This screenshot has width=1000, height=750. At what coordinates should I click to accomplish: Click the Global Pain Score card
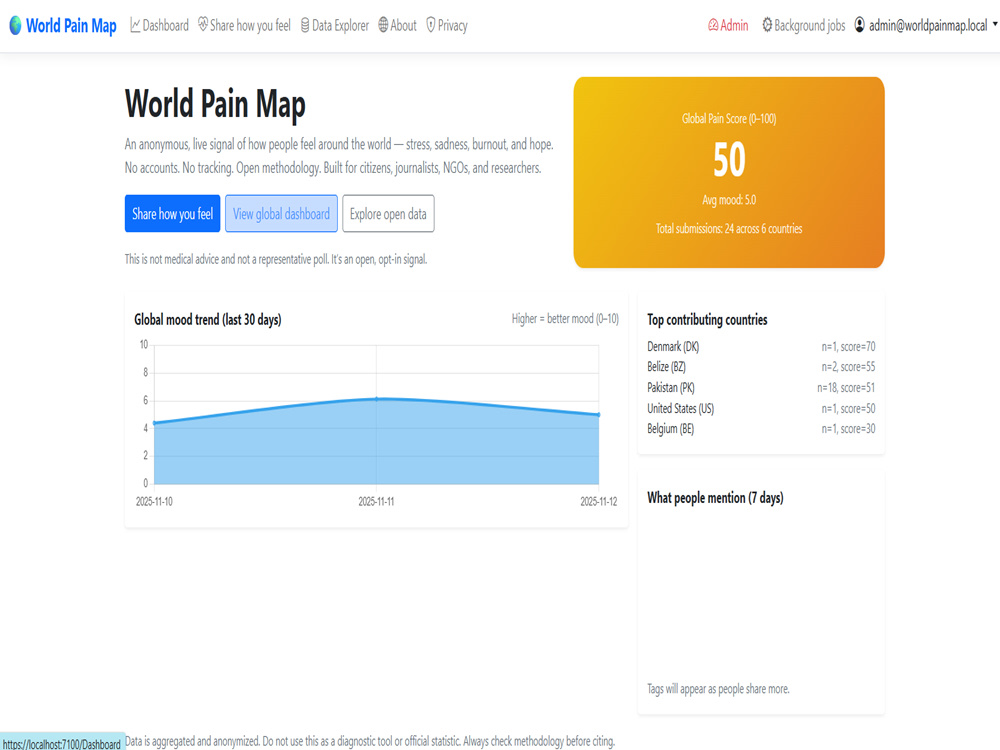click(x=729, y=173)
